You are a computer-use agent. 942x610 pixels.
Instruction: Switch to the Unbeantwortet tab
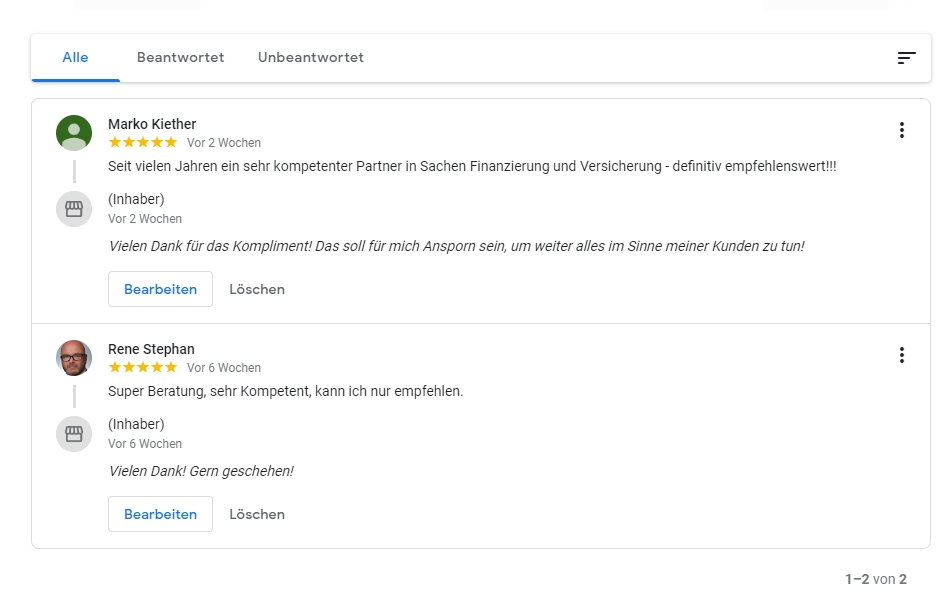click(x=310, y=58)
